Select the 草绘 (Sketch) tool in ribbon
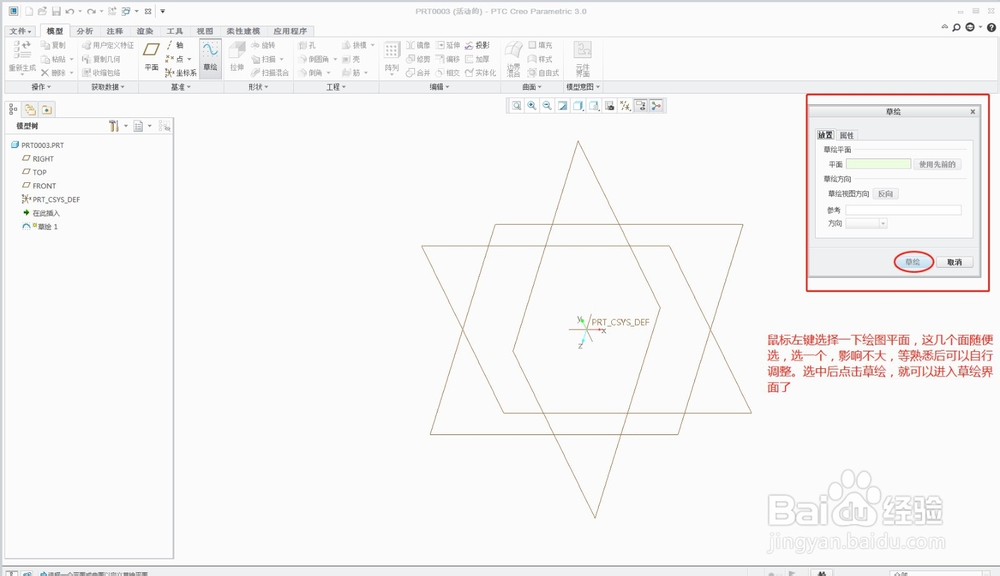The height and width of the screenshot is (576, 1000). point(210,56)
